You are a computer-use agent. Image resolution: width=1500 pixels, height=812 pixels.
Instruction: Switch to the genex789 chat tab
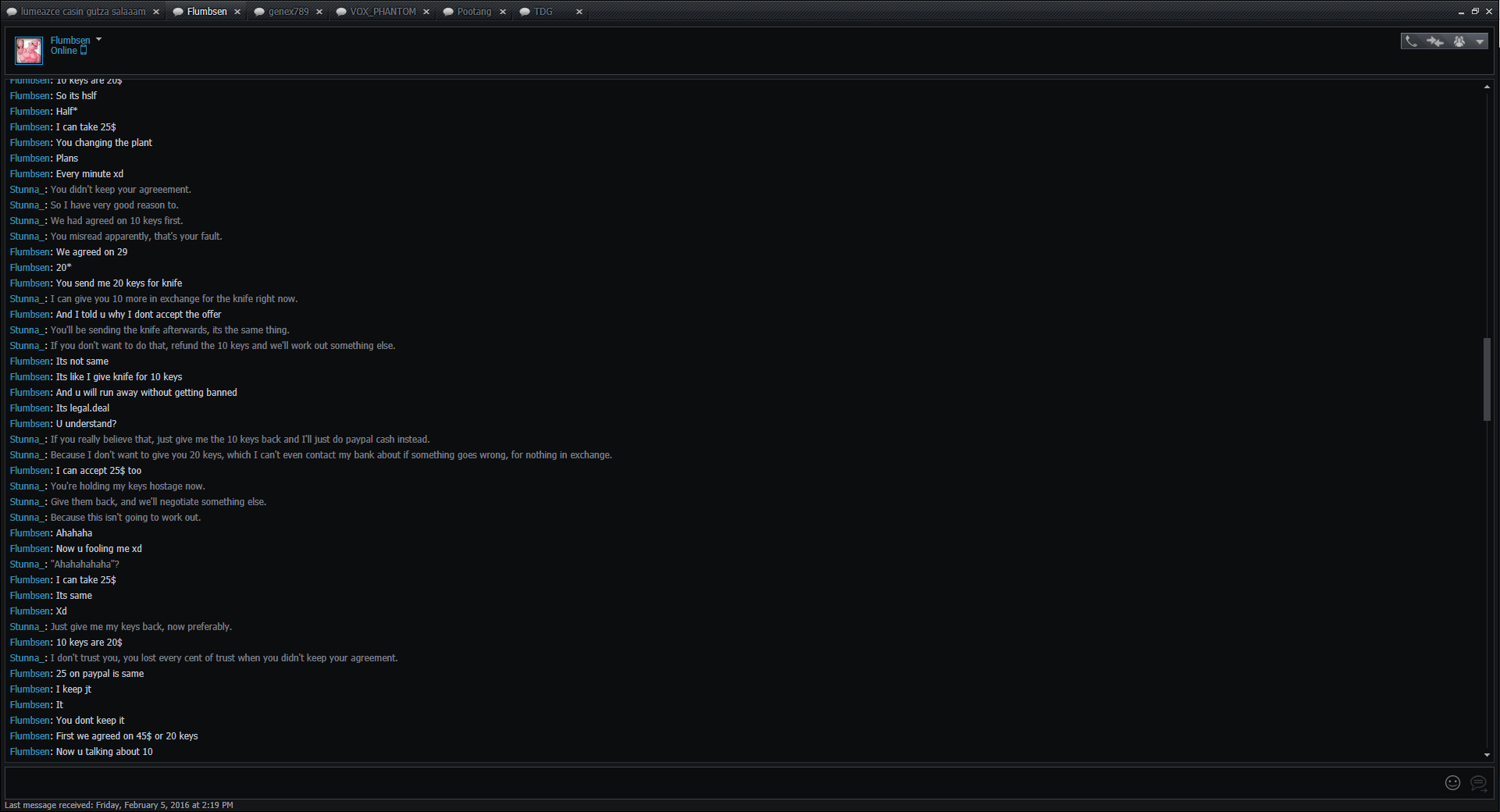[x=288, y=12]
